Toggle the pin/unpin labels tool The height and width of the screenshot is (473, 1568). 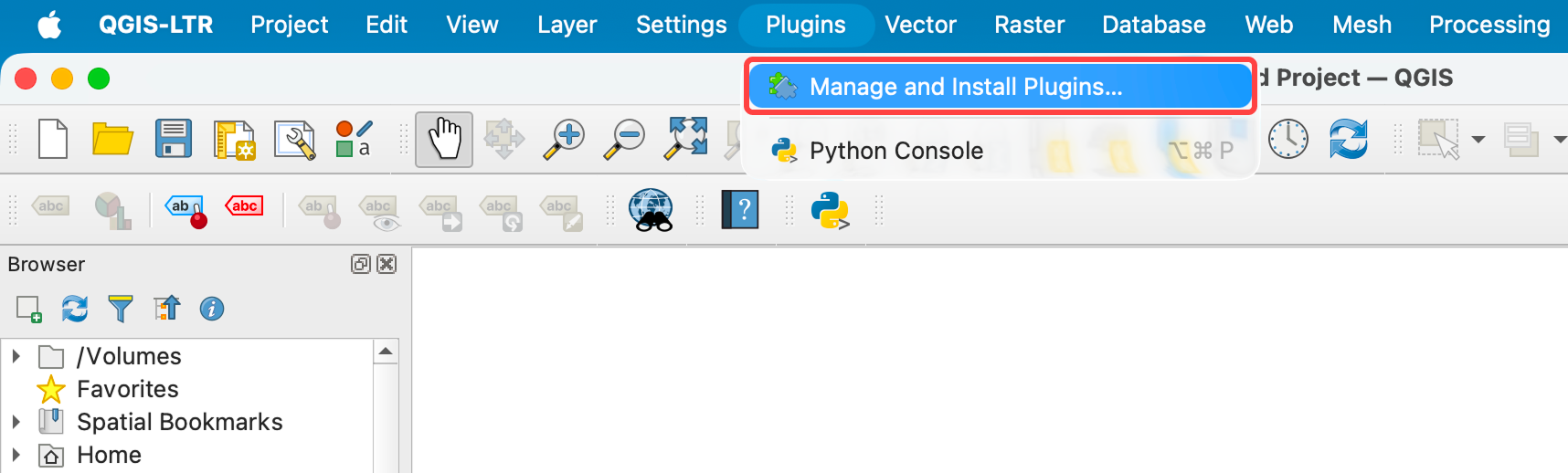(185, 210)
